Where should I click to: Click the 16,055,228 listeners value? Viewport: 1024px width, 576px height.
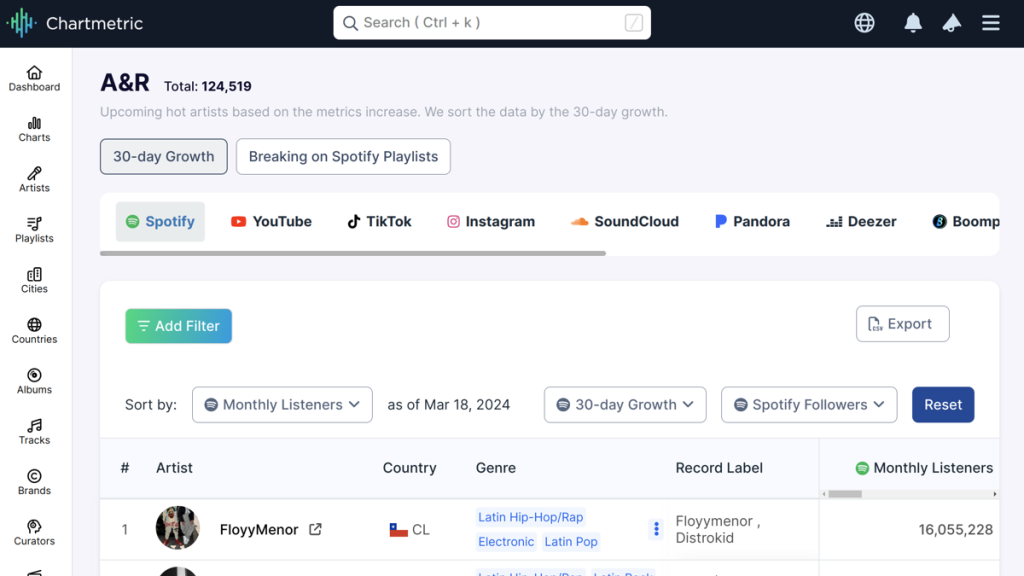[x=955, y=530]
